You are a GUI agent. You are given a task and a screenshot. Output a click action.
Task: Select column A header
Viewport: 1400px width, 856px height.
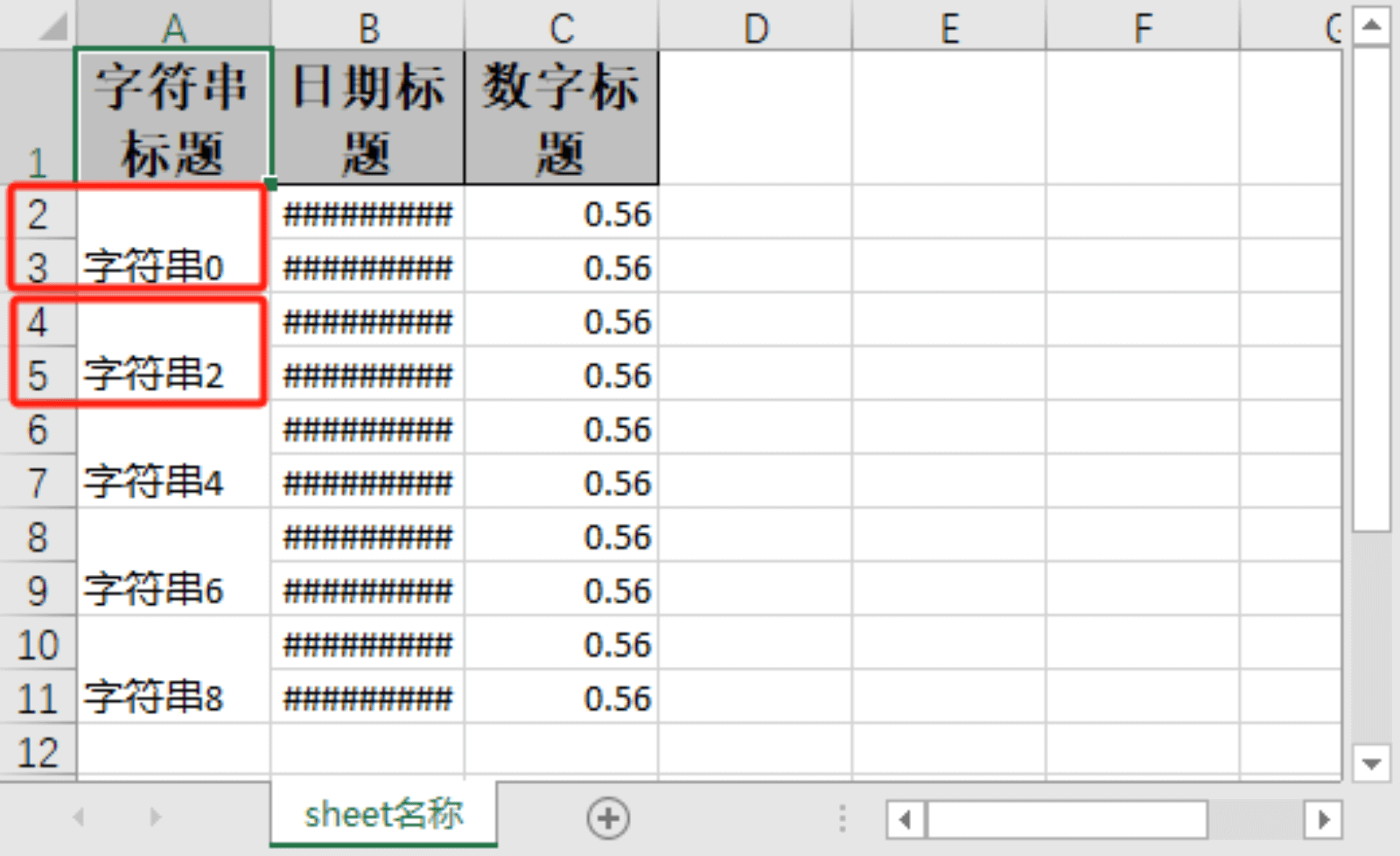point(174,28)
